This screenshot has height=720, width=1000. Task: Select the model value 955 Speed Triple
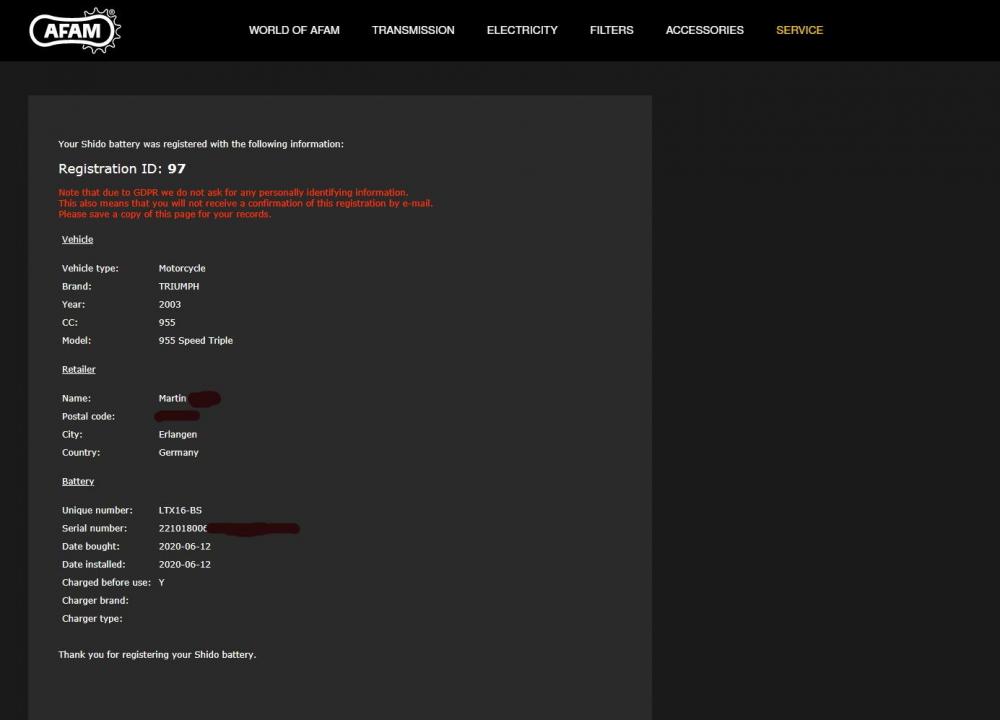click(x=196, y=341)
